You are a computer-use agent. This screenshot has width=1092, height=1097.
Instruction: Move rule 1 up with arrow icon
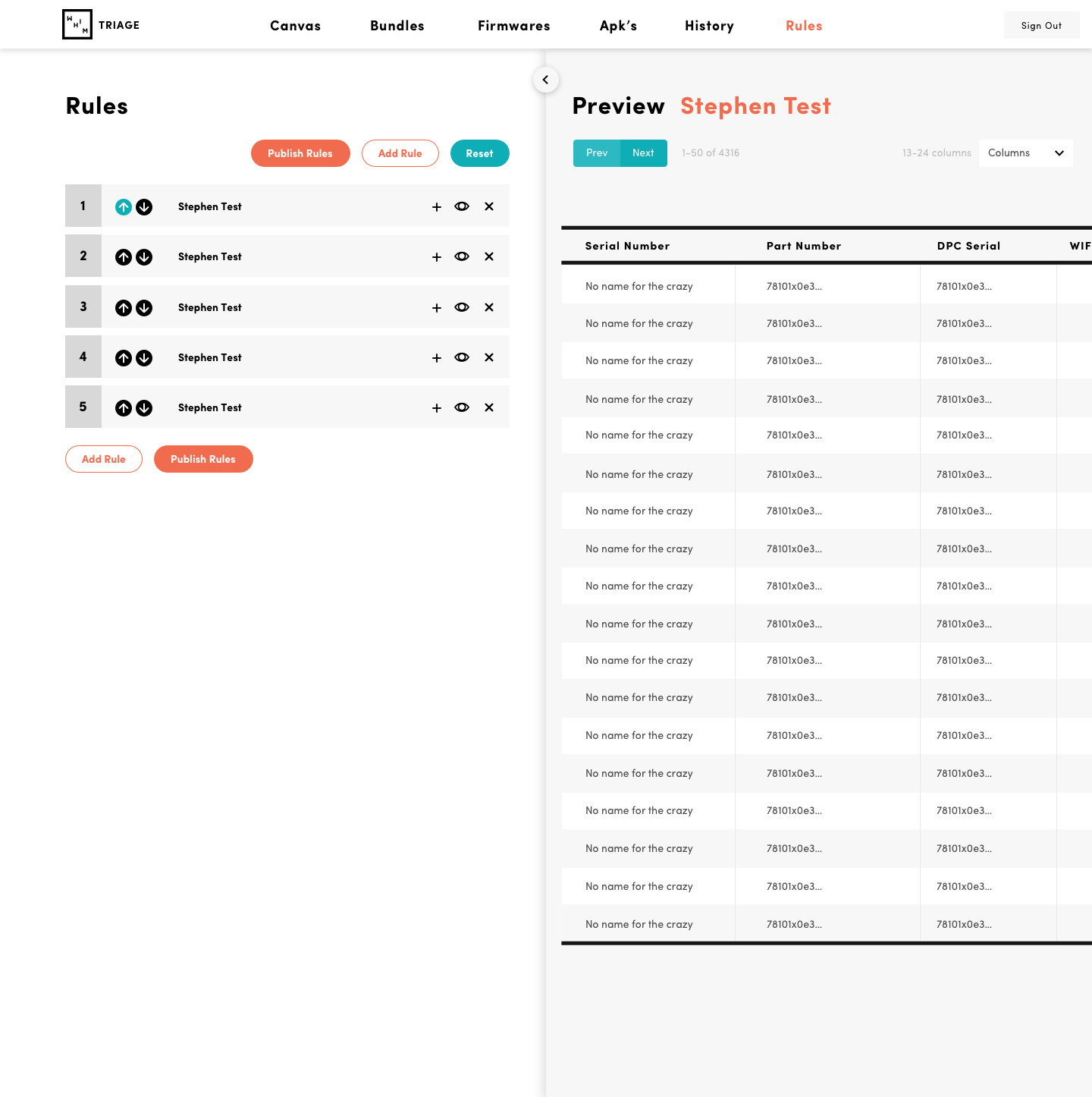pos(124,207)
